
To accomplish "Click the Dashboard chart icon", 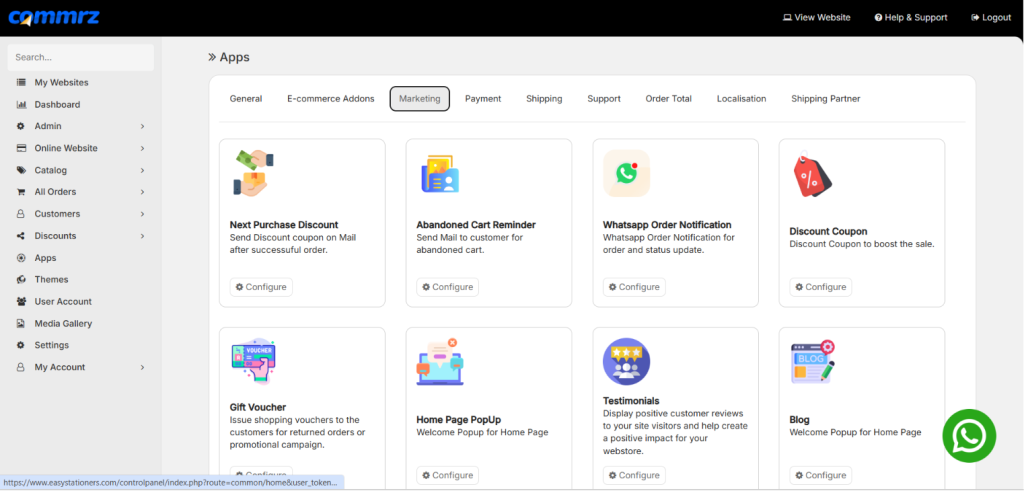I will pyautogui.click(x=21, y=104).
